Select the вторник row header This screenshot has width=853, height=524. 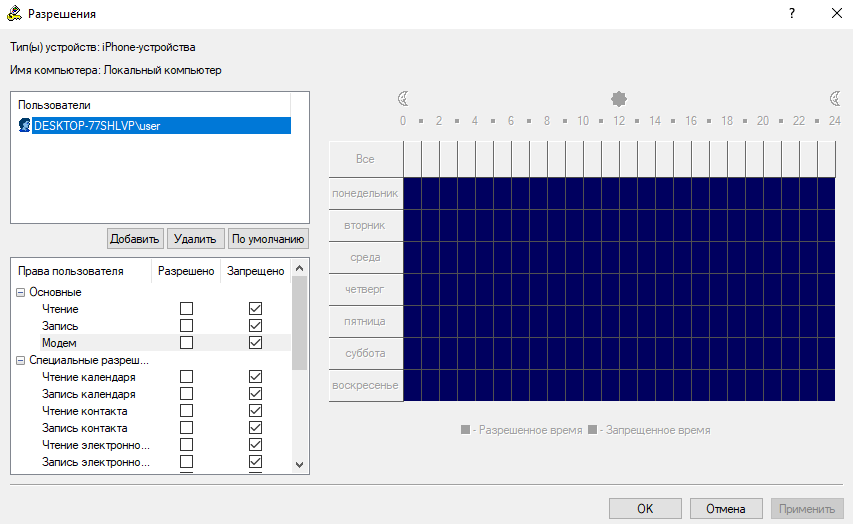tap(366, 225)
